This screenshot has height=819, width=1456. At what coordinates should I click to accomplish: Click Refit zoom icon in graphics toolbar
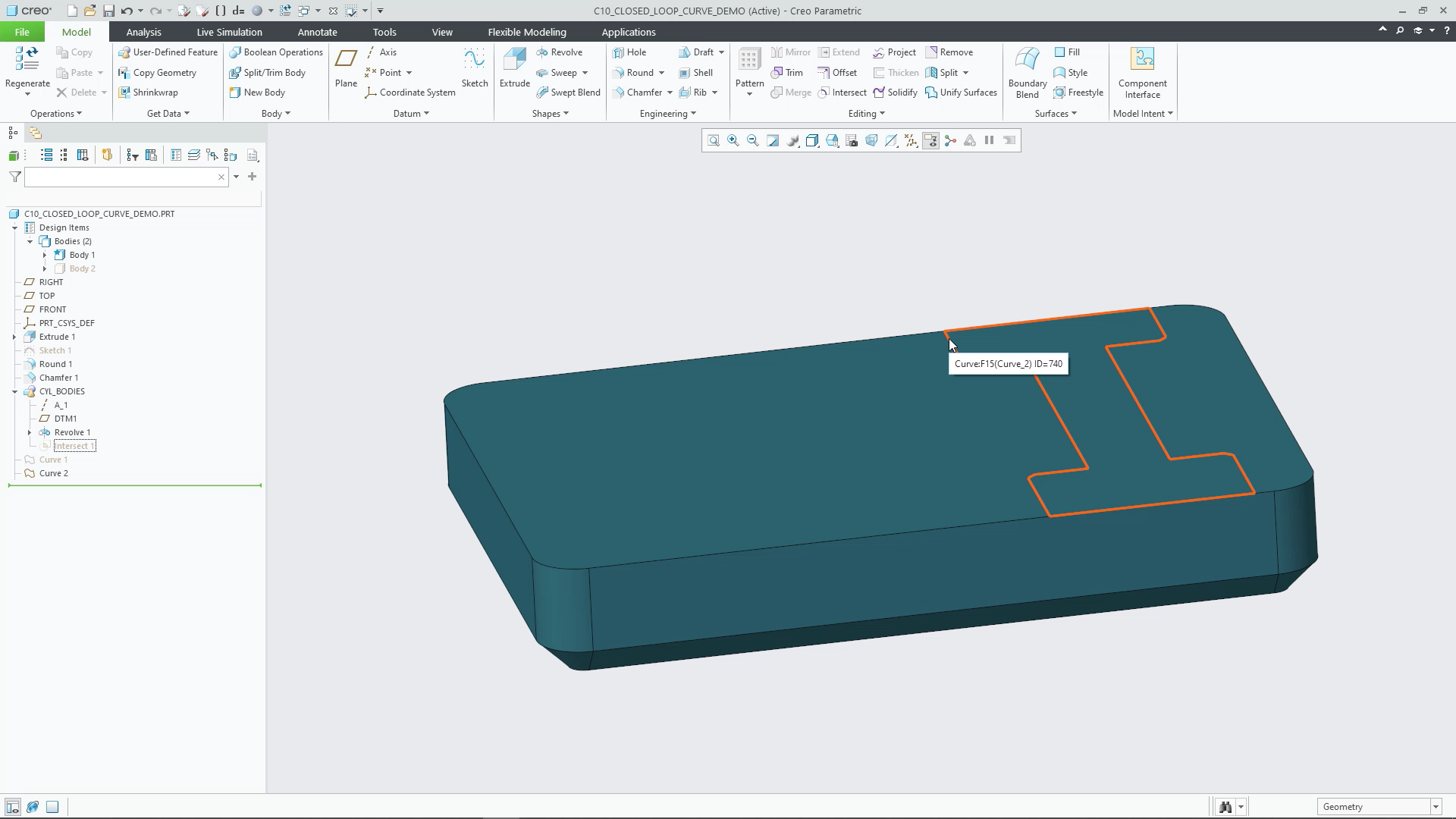click(713, 140)
